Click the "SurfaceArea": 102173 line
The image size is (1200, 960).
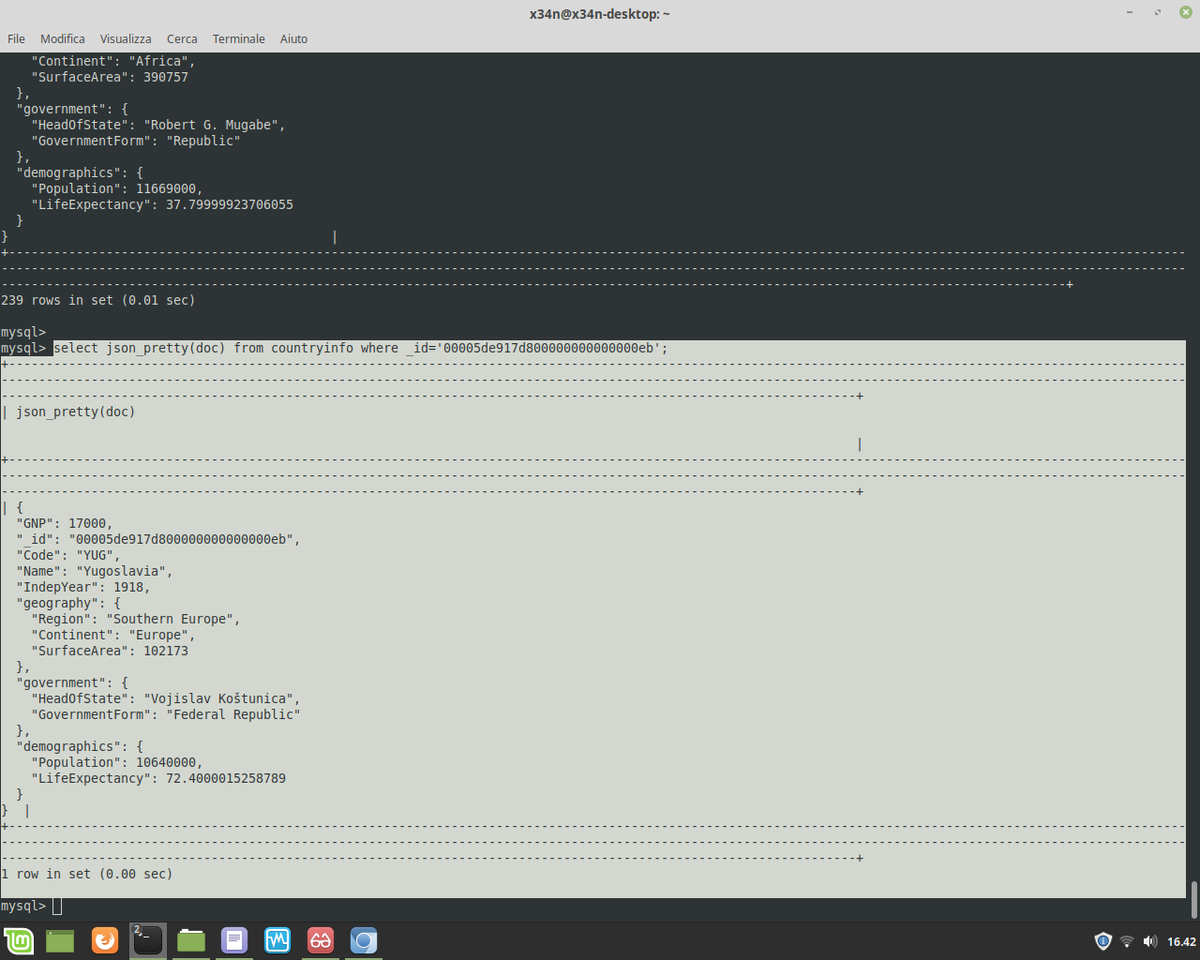pos(109,651)
